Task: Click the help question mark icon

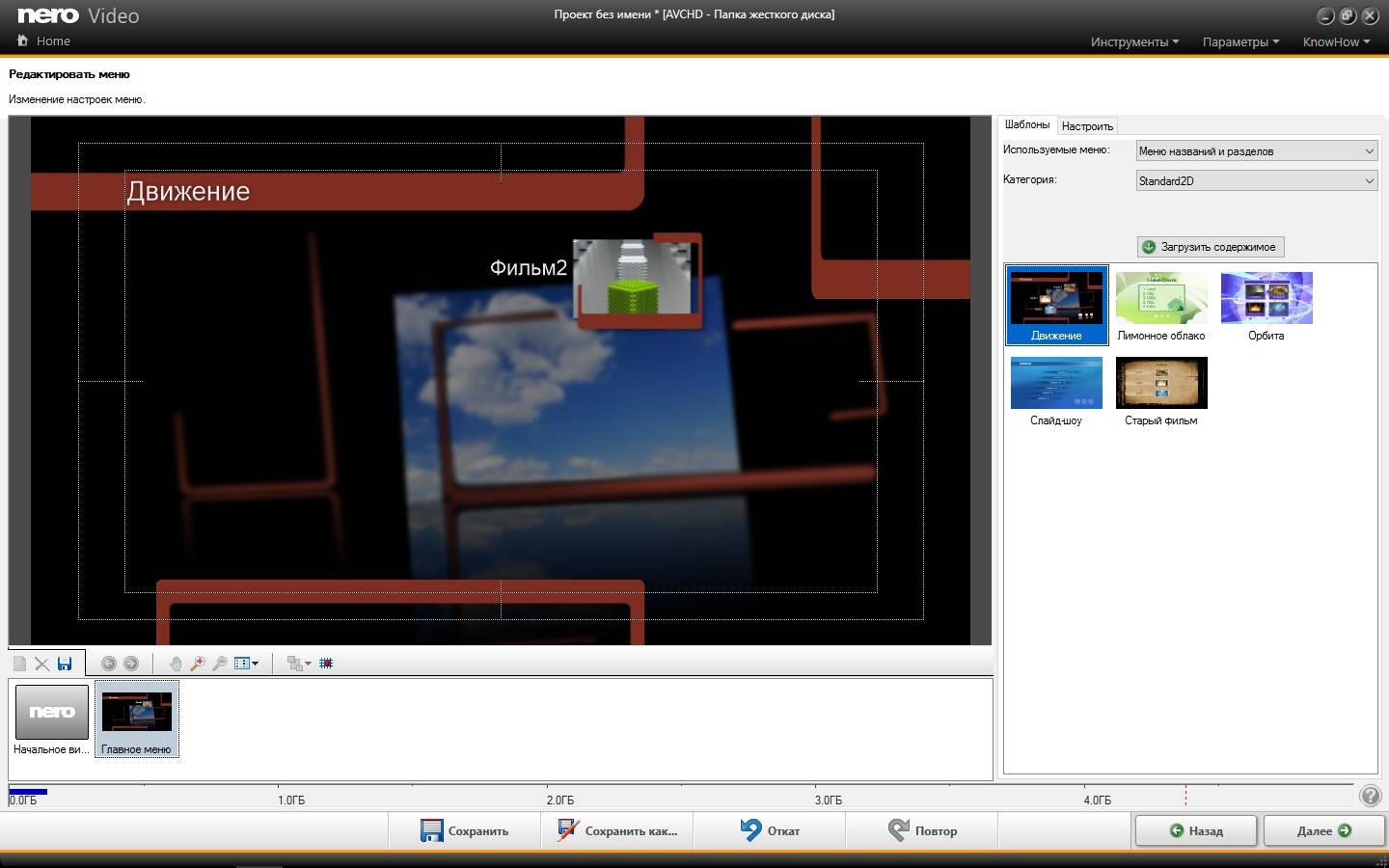Action: [x=1370, y=796]
